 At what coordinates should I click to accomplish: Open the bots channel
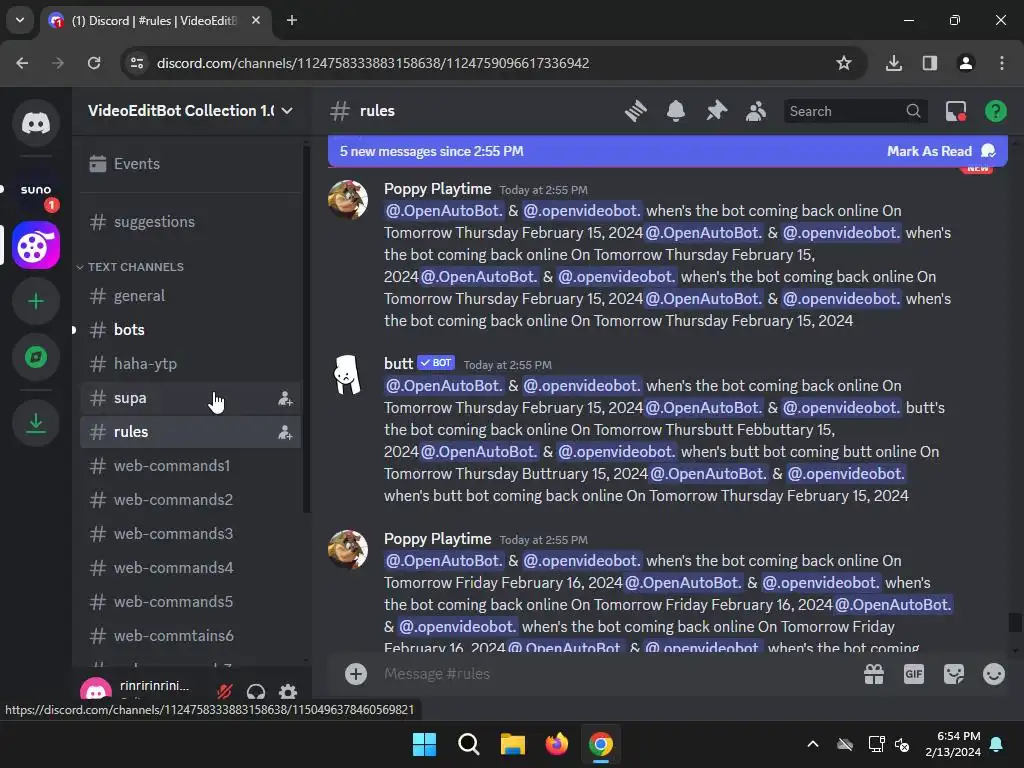click(191, 330)
